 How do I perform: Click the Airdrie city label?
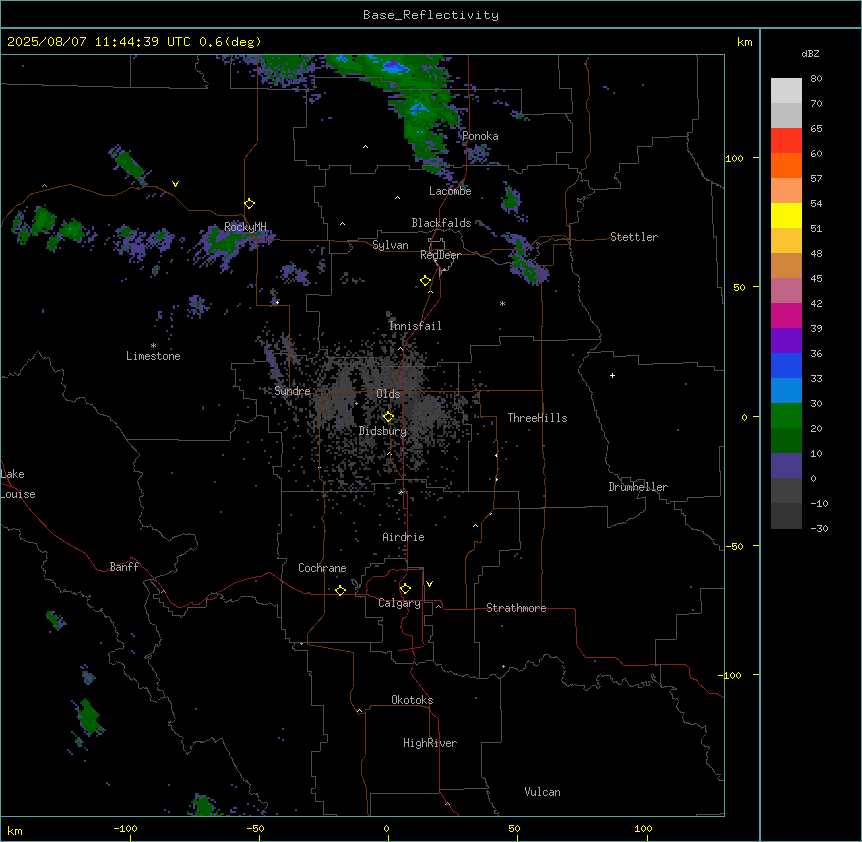[404, 537]
